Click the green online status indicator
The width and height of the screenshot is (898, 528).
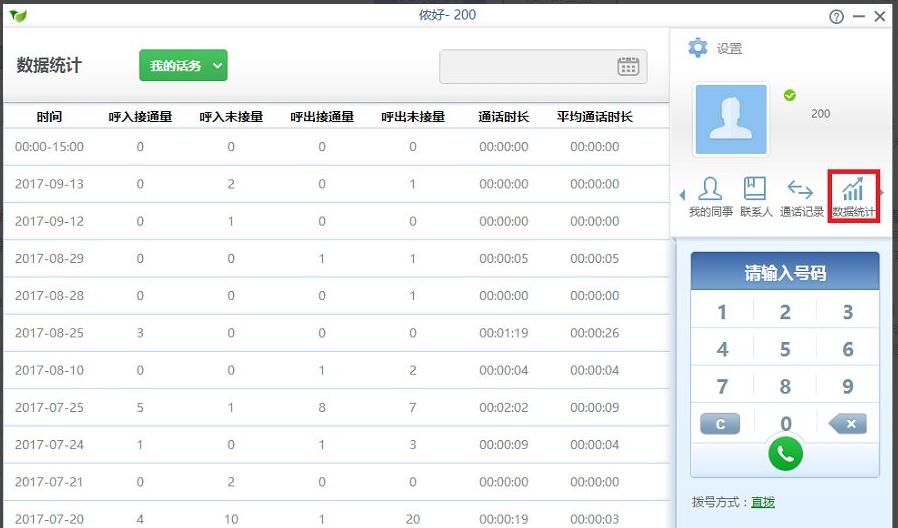pyautogui.click(x=790, y=95)
